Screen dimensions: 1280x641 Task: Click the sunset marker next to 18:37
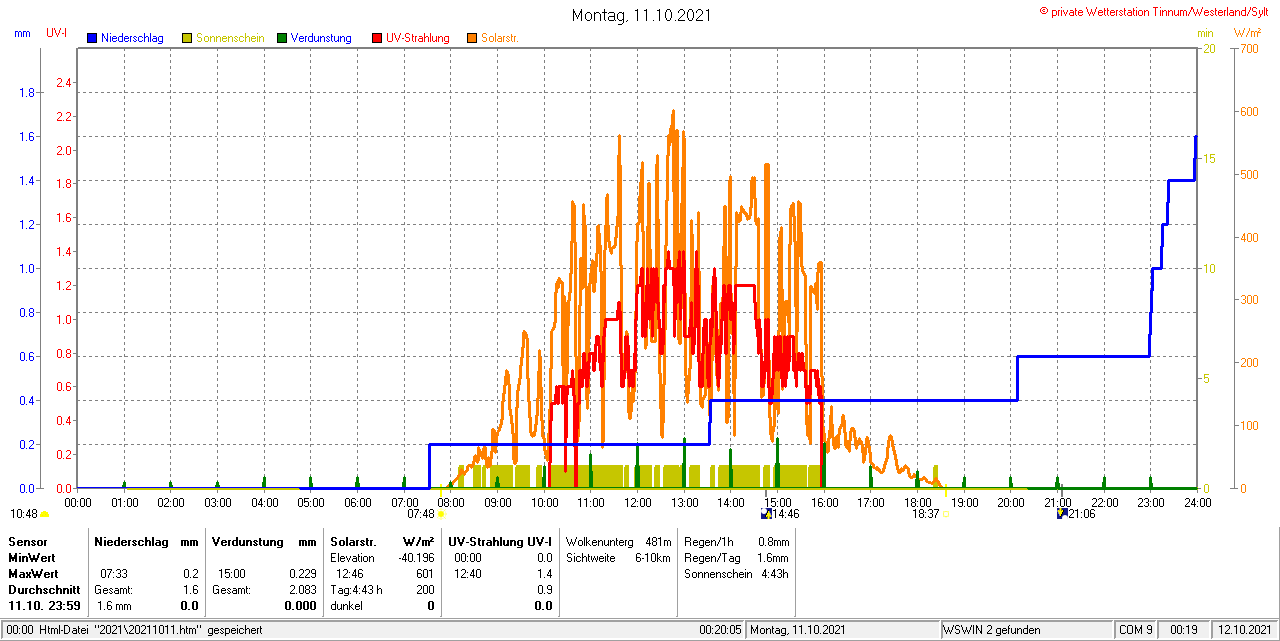pos(946,514)
